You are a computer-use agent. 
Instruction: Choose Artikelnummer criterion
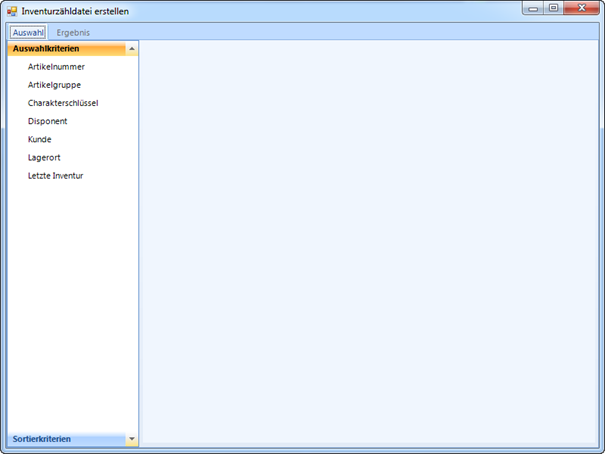coord(56,67)
